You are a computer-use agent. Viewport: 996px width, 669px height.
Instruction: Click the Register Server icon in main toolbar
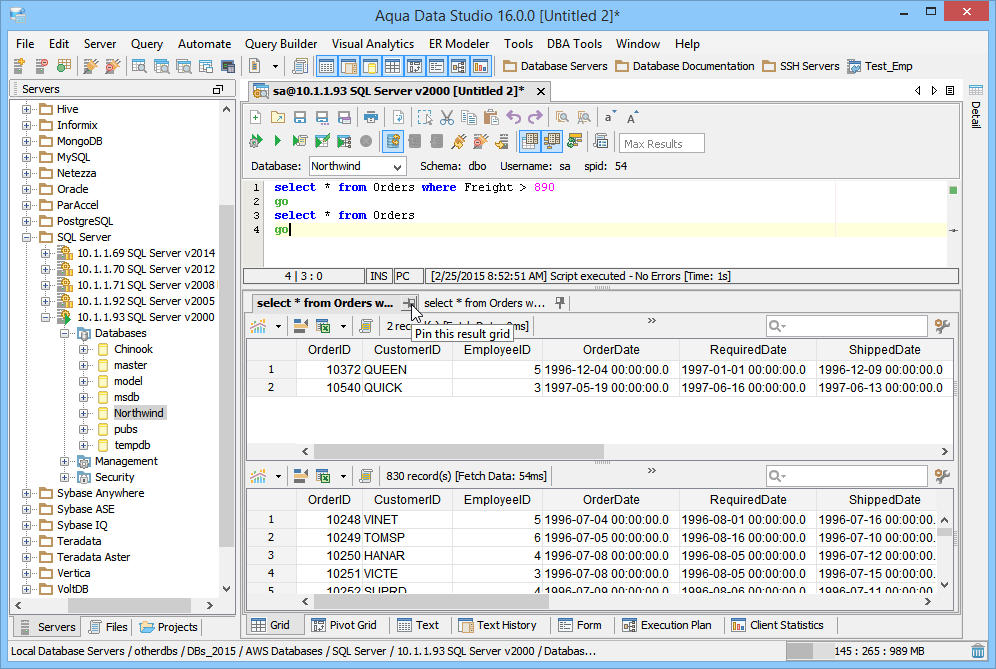pyautogui.click(x=19, y=66)
